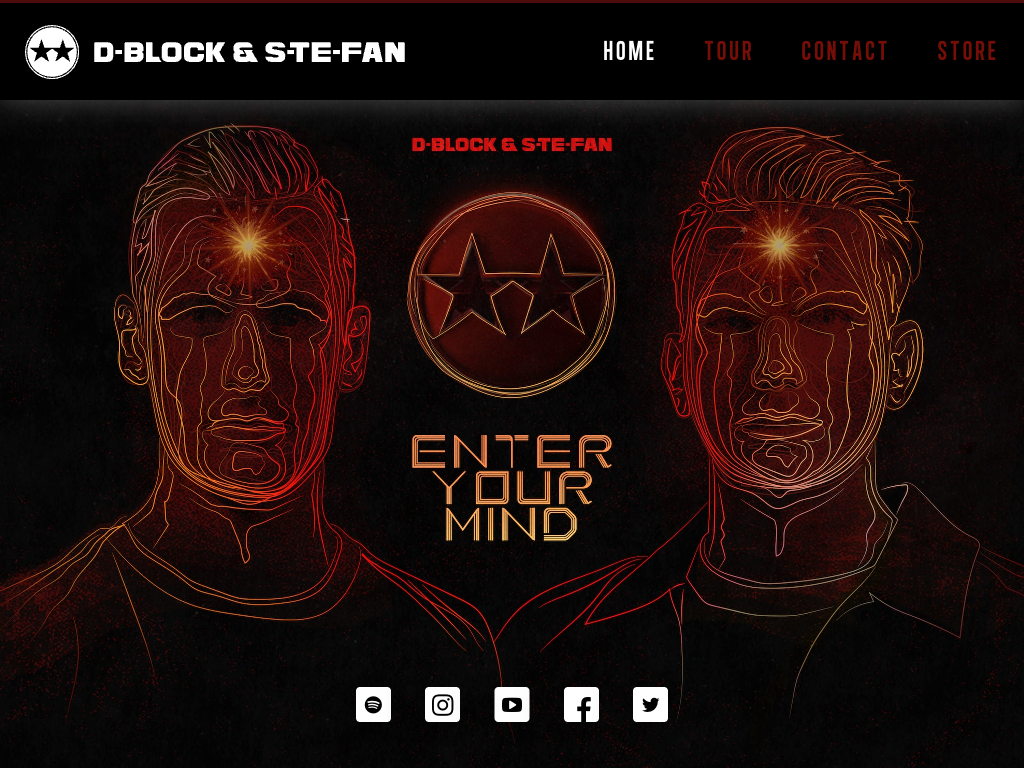Open the Spotify social icon

tap(373, 705)
